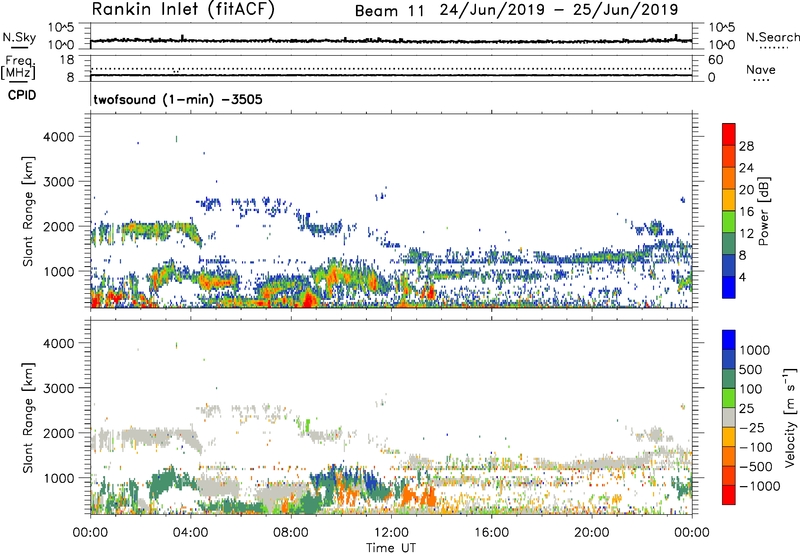Click the '28' value on Power colorbar
The image size is (800, 554).
pyautogui.click(x=746, y=146)
